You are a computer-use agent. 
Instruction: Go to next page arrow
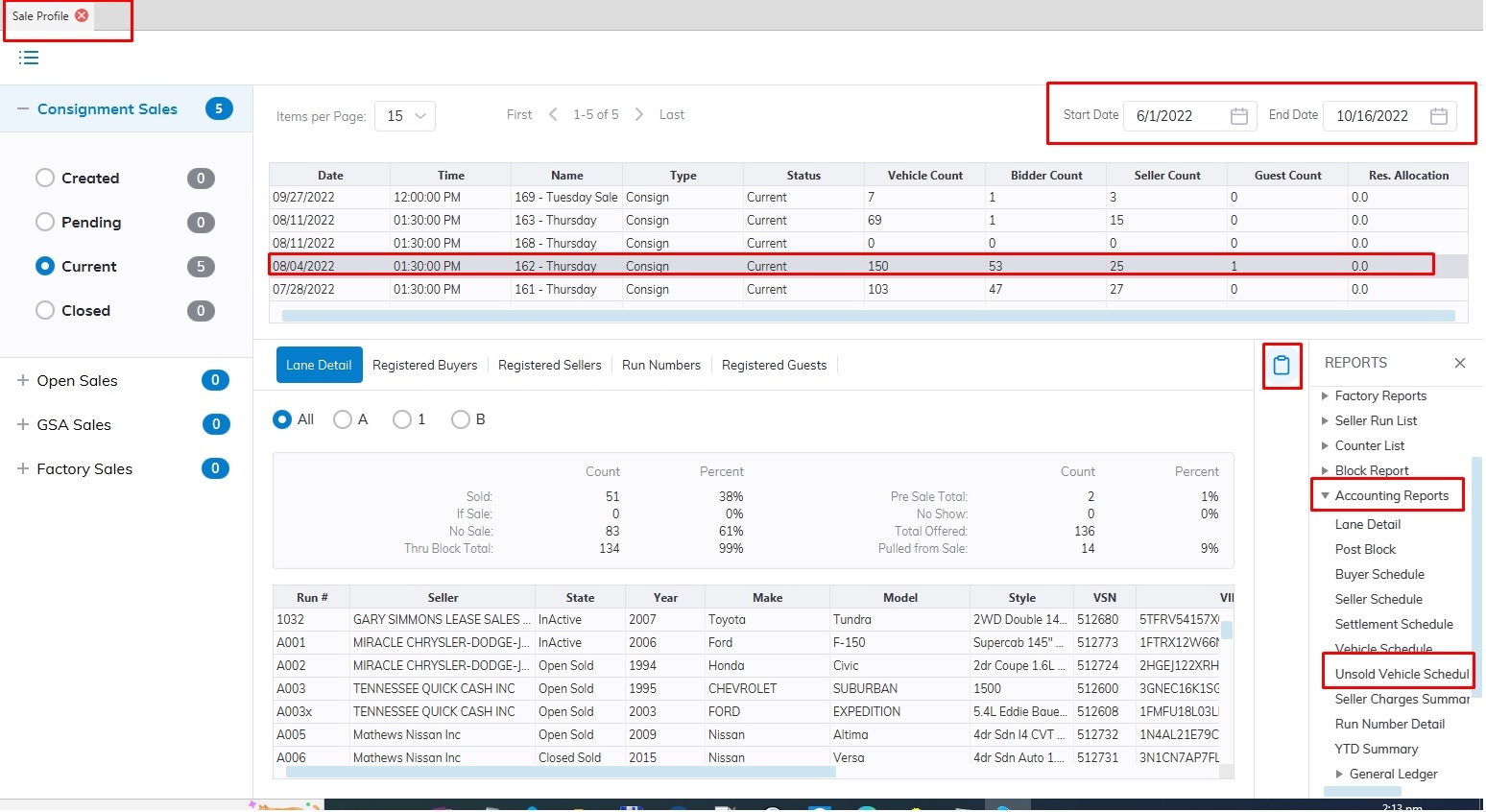tap(639, 115)
